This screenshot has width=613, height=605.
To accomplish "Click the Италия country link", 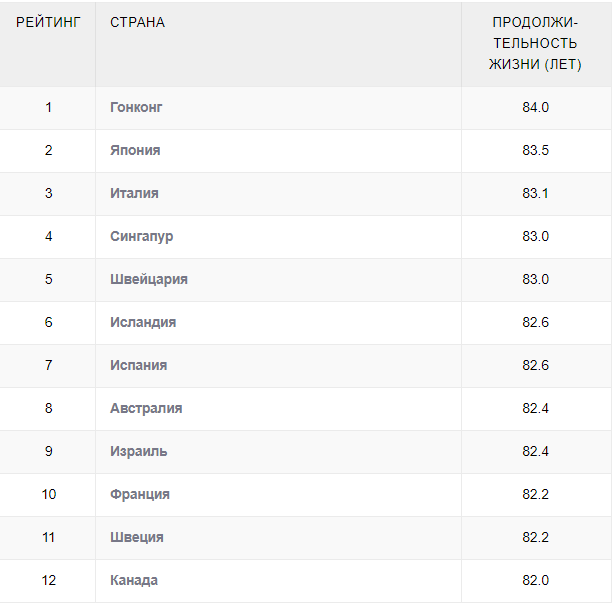I will coord(134,193).
